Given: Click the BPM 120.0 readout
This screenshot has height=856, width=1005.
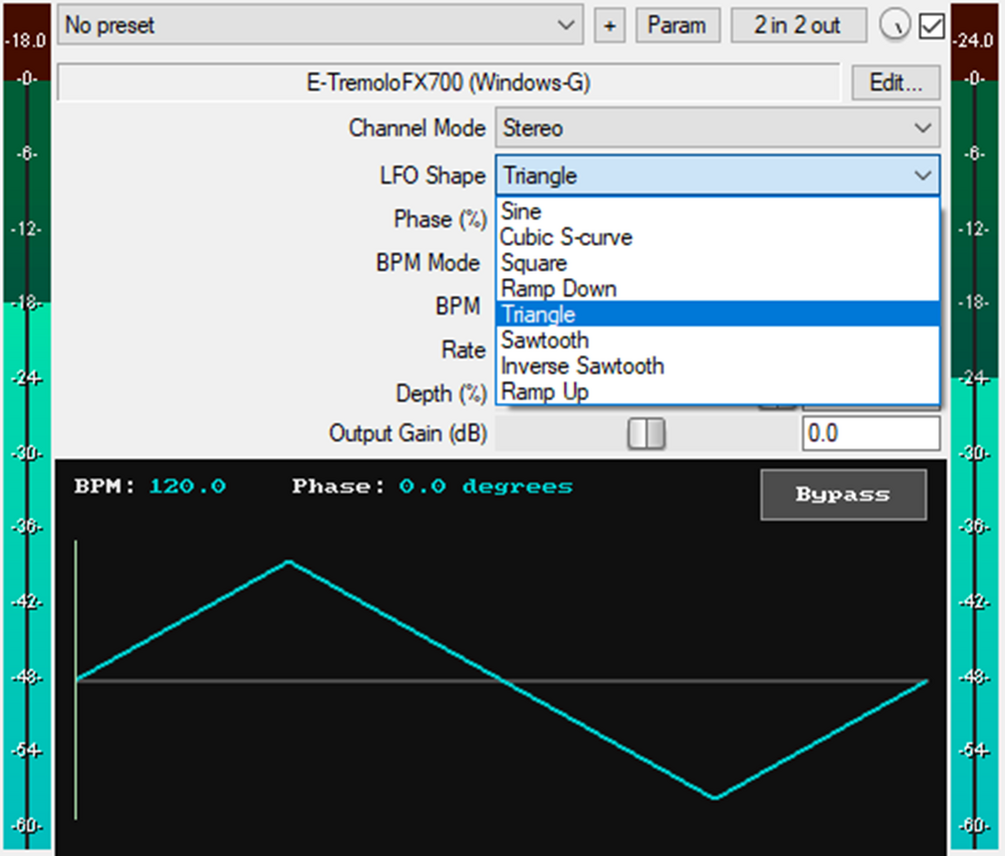Looking at the screenshot, I should click(x=150, y=486).
